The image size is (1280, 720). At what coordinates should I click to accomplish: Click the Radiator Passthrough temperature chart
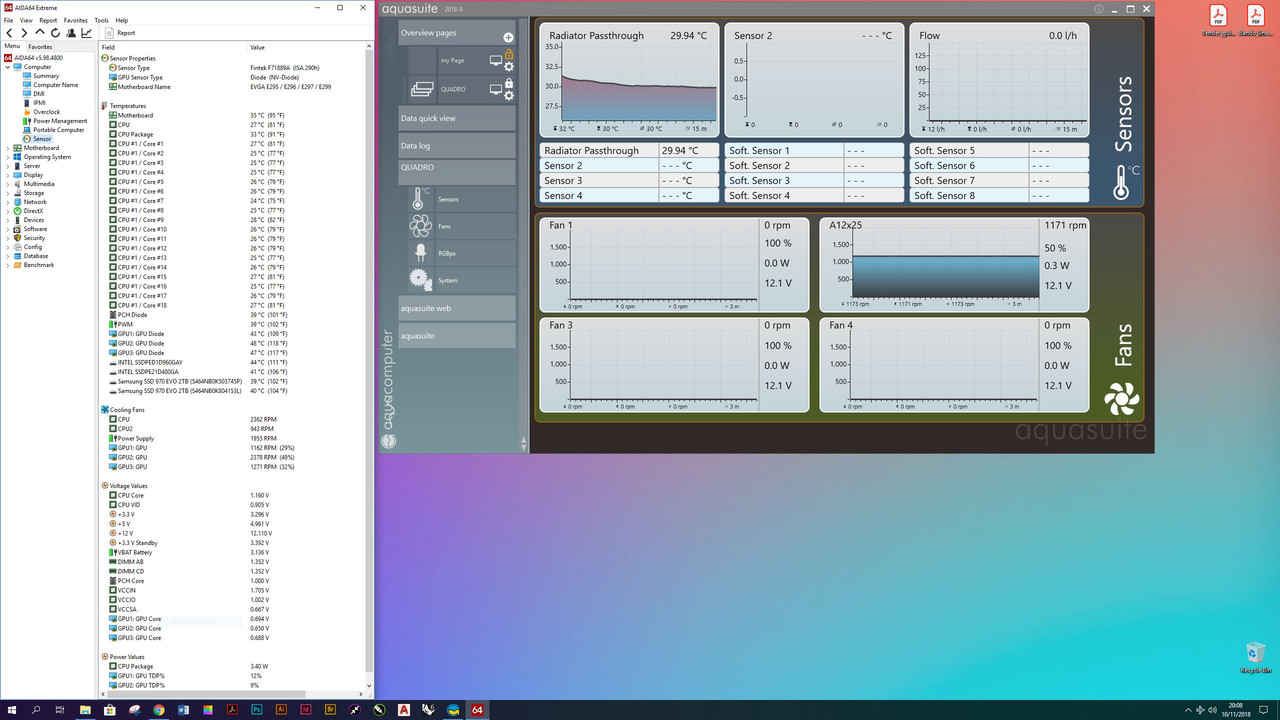pyautogui.click(x=629, y=80)
